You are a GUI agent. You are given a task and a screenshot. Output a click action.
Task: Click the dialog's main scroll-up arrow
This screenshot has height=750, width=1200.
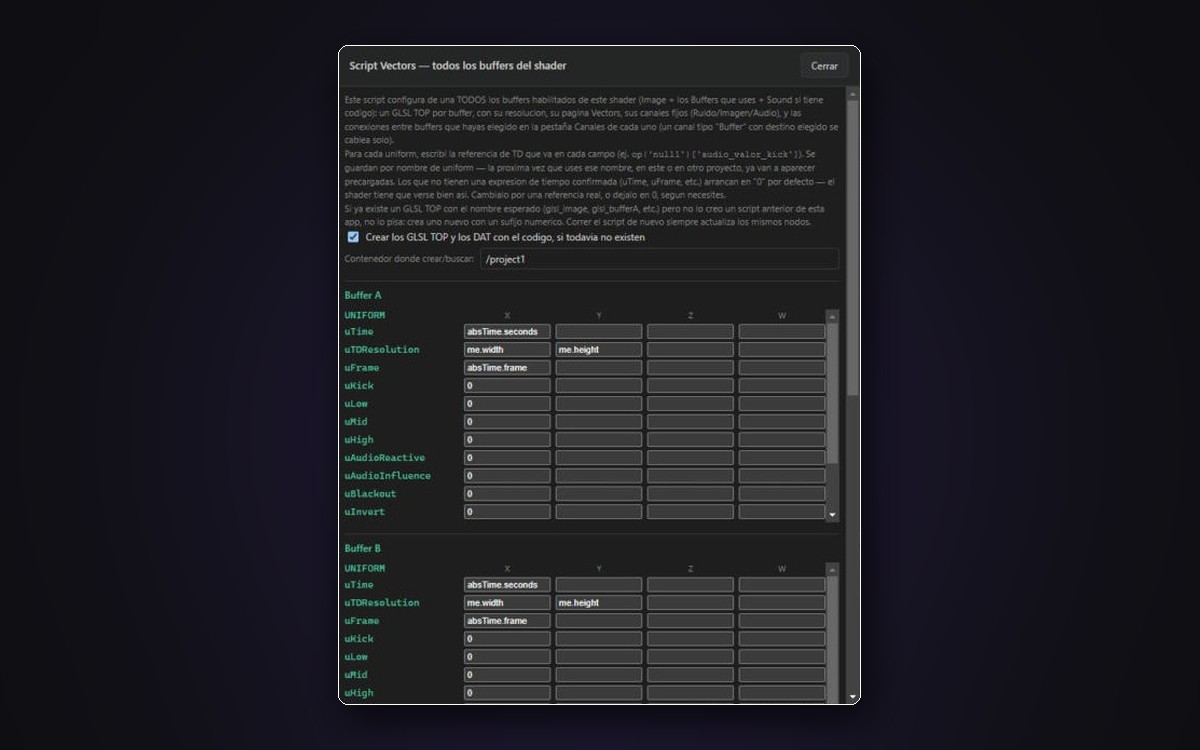coord(853,93)
